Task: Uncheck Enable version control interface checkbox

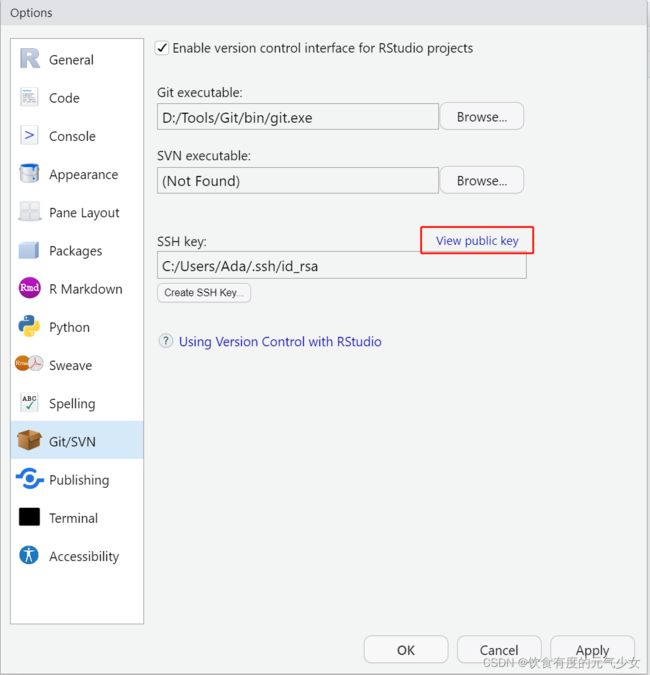Action: coord(162,48)
